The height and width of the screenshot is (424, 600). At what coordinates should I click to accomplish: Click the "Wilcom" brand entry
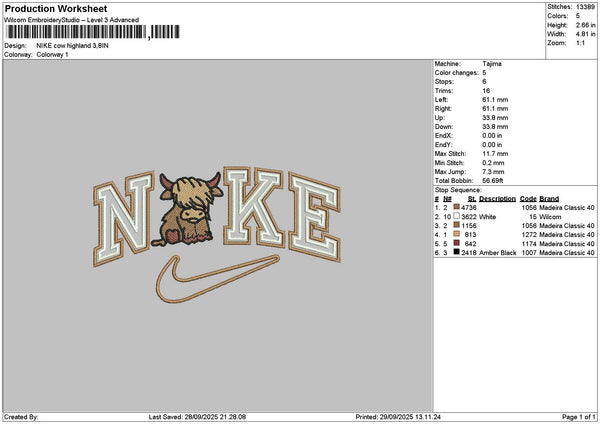550,217
